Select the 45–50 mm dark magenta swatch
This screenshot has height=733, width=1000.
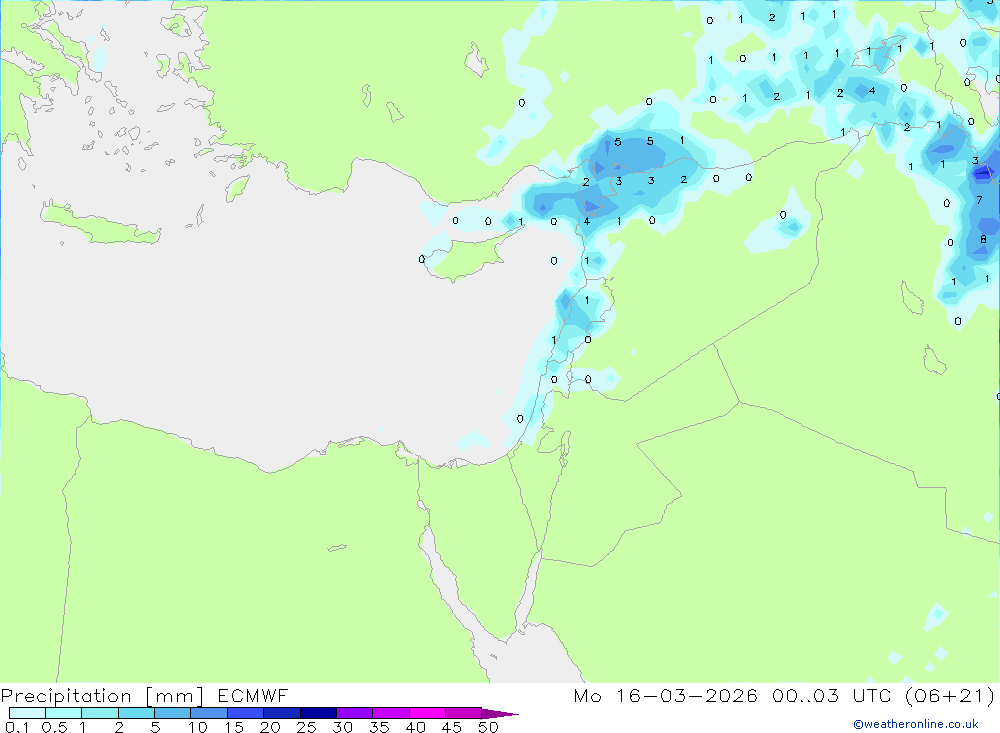click(464, 713)
